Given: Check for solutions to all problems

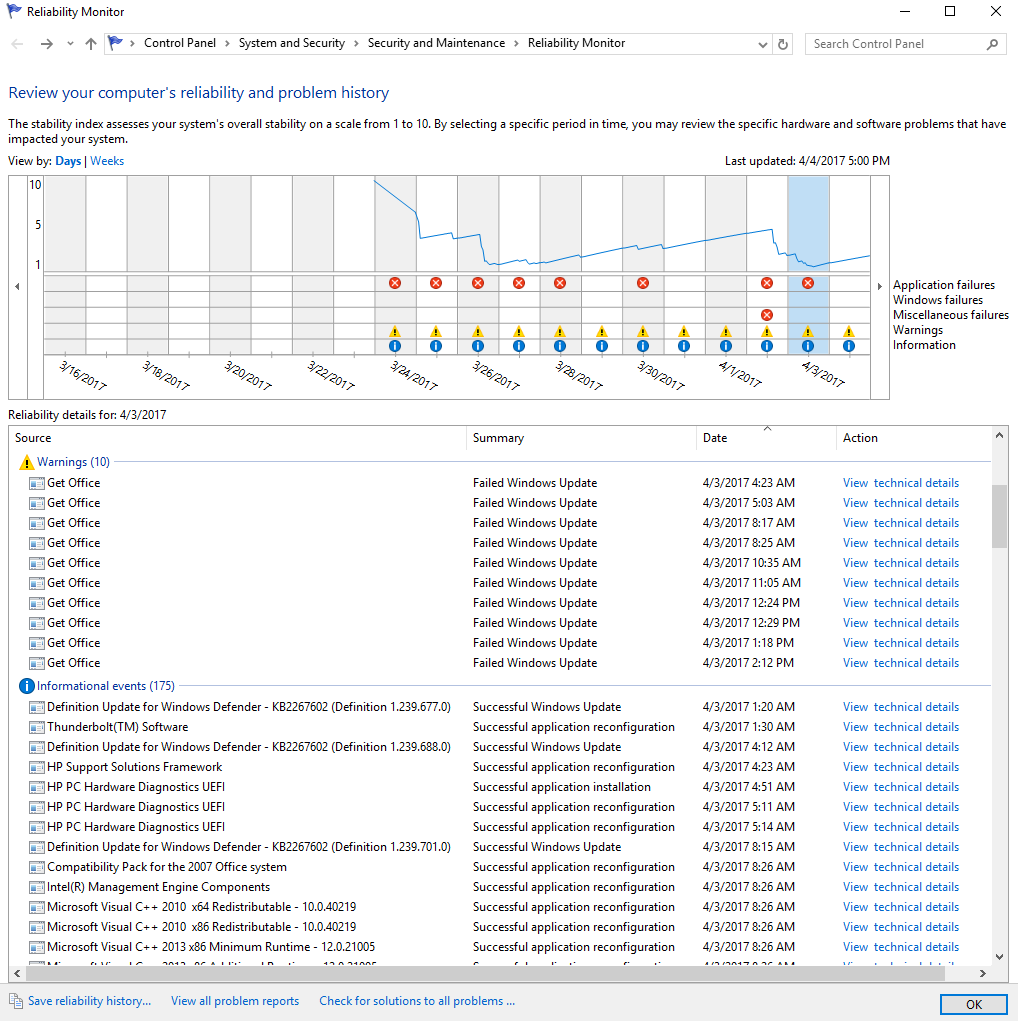Looking at the screenshot, I should click(x=417, y=1001).
